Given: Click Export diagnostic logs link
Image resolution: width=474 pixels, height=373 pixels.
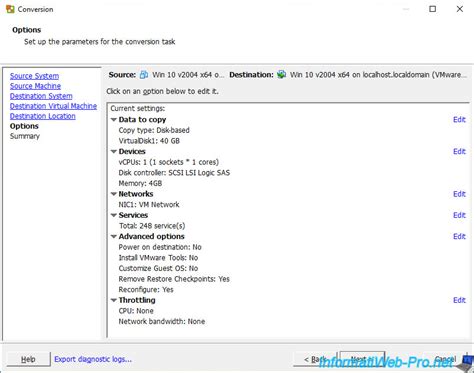Looking at the screenshot, I should click(93, 359).
